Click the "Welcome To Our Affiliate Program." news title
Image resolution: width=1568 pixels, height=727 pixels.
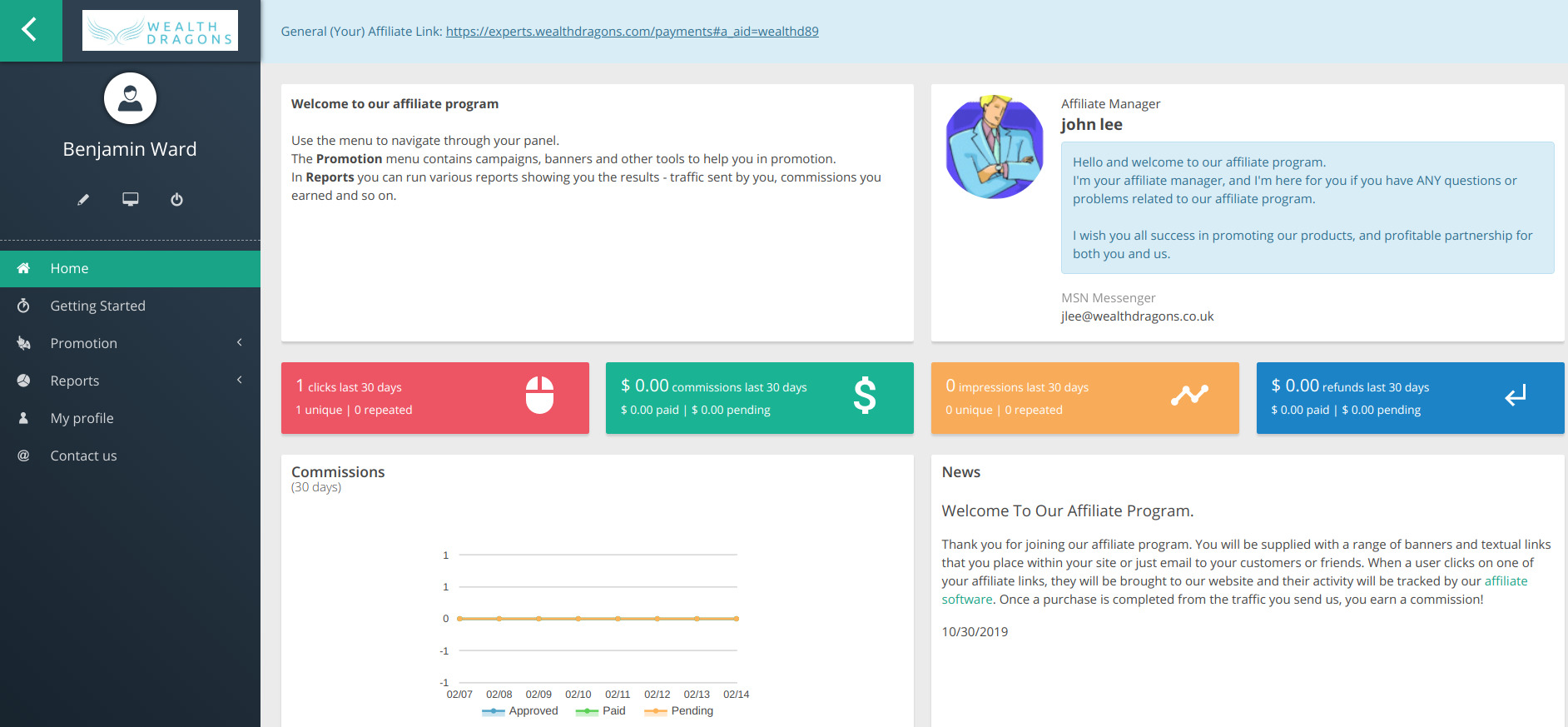1068,511
